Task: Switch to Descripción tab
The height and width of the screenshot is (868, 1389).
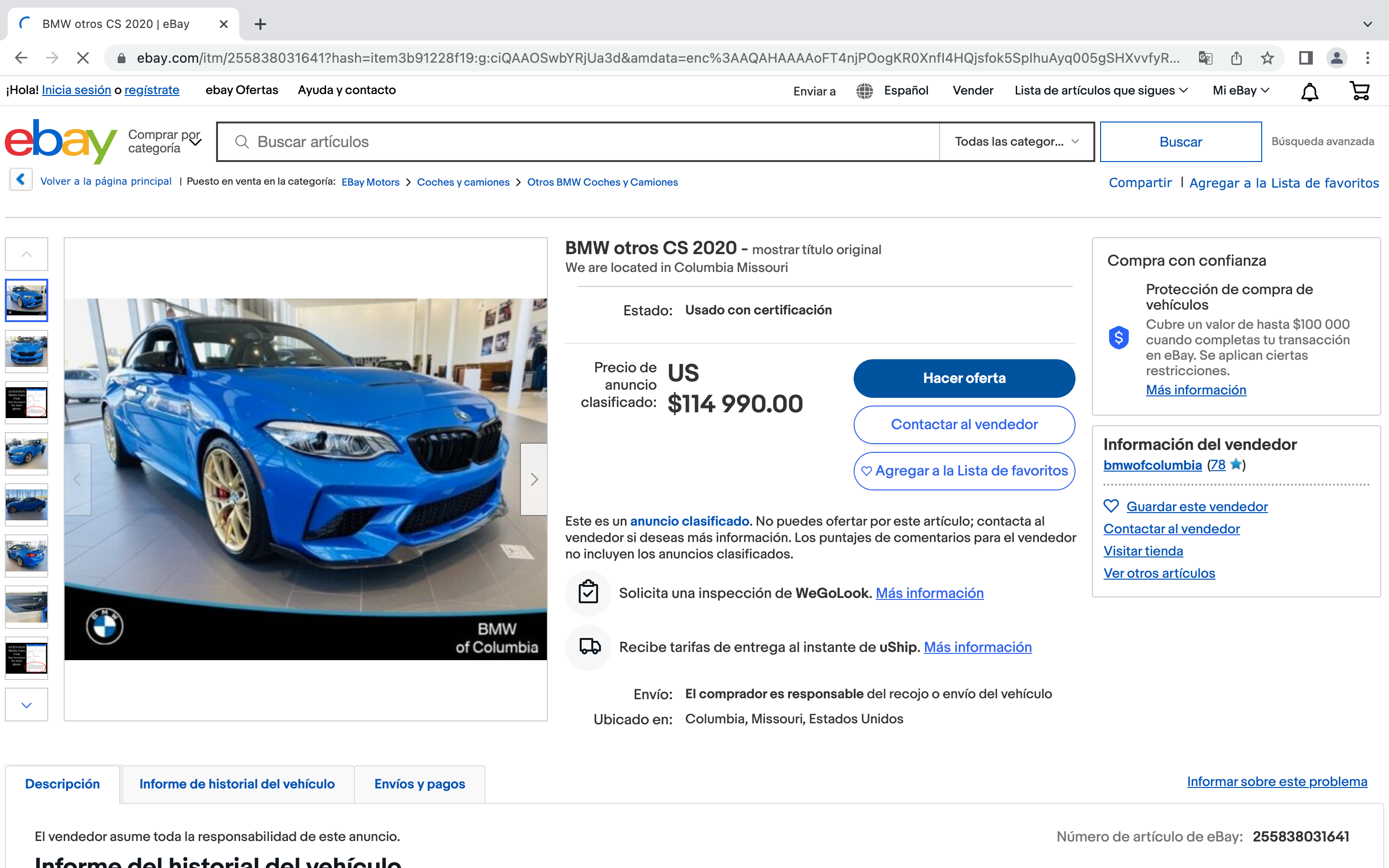Action: pyautogui.click(x=63, y=784)
